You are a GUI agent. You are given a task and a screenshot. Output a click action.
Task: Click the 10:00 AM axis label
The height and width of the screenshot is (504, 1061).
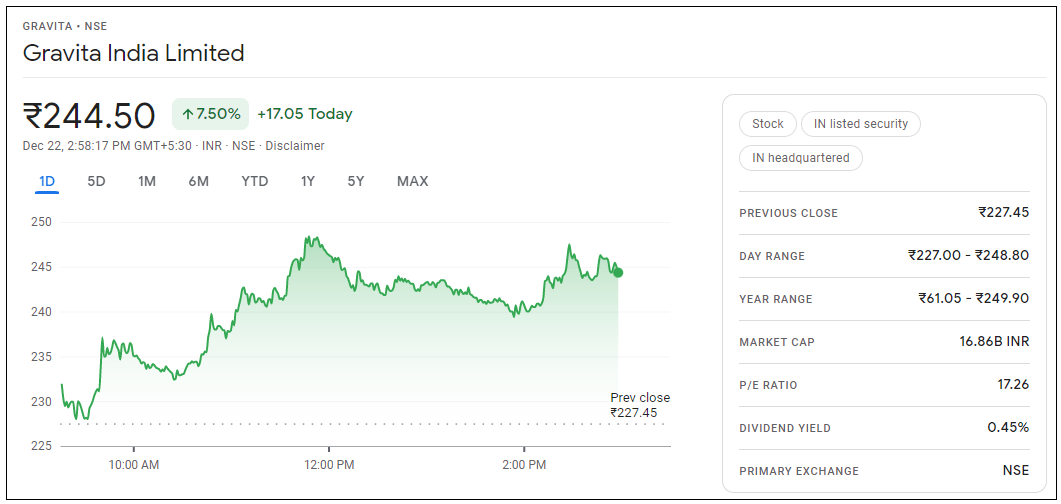coord(133,465)
